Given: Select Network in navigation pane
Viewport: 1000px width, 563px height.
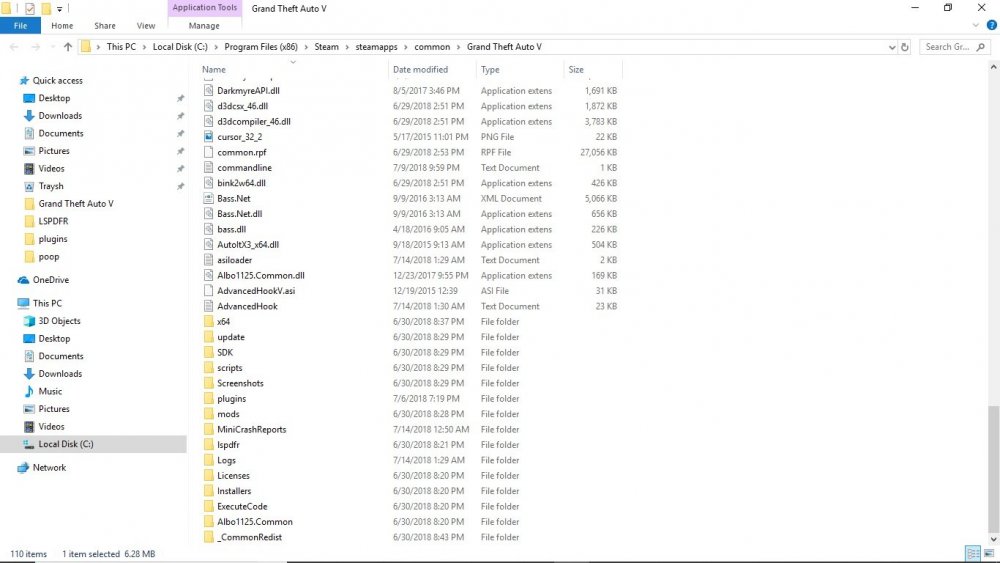Looking at the screenshot, I should (49, 467).
